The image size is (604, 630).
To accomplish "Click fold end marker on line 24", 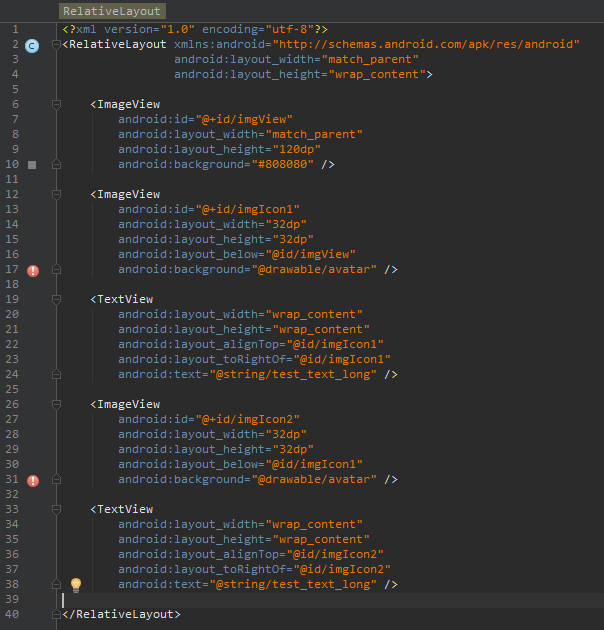I will pos(56,374).
